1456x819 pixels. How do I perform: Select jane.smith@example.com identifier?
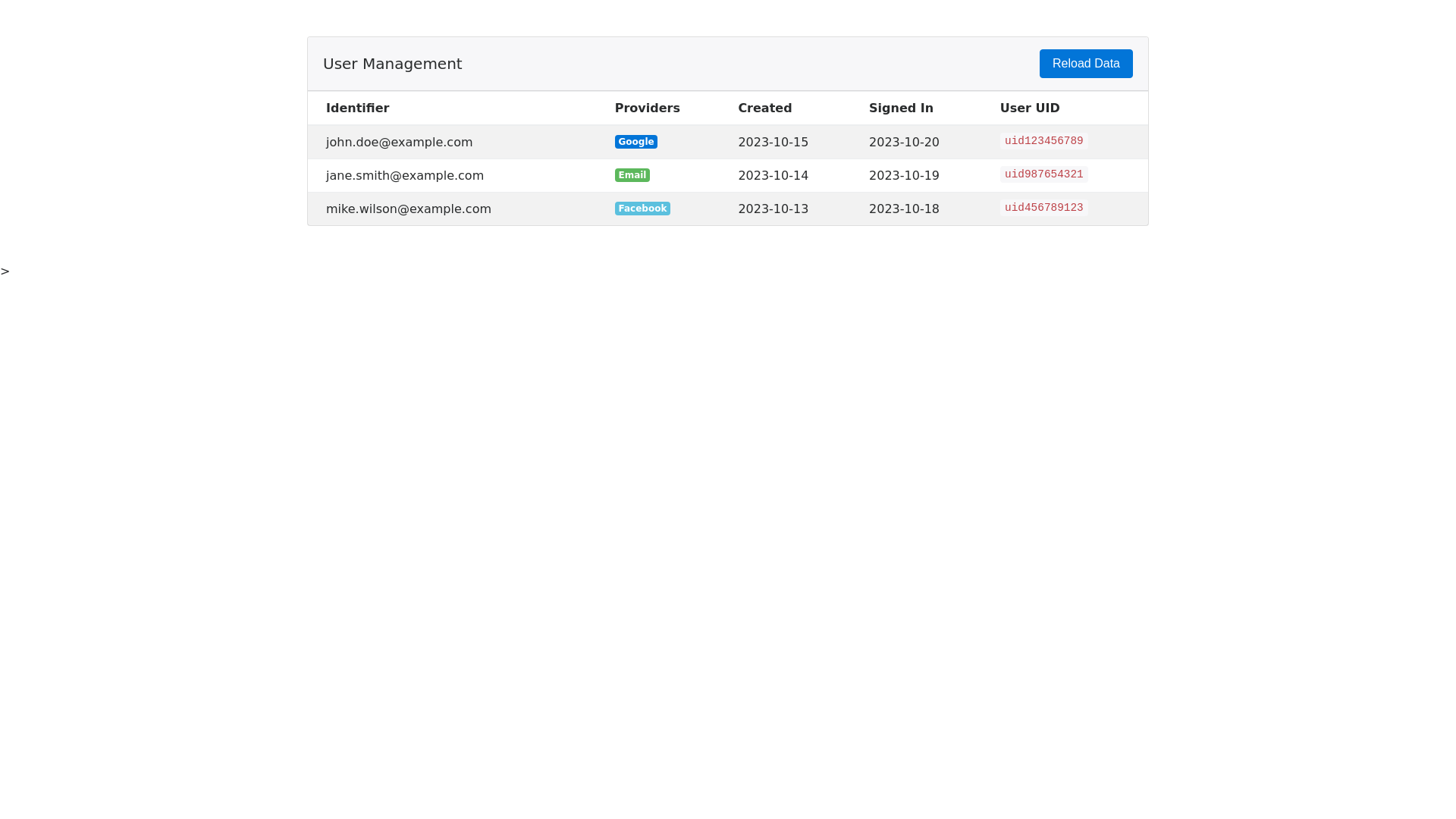click(404, 176)
